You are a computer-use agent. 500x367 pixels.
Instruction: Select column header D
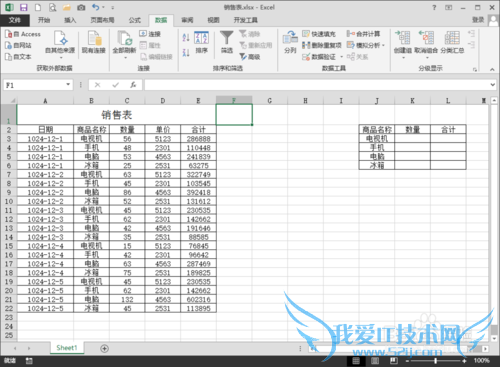(x=163, y=100)
